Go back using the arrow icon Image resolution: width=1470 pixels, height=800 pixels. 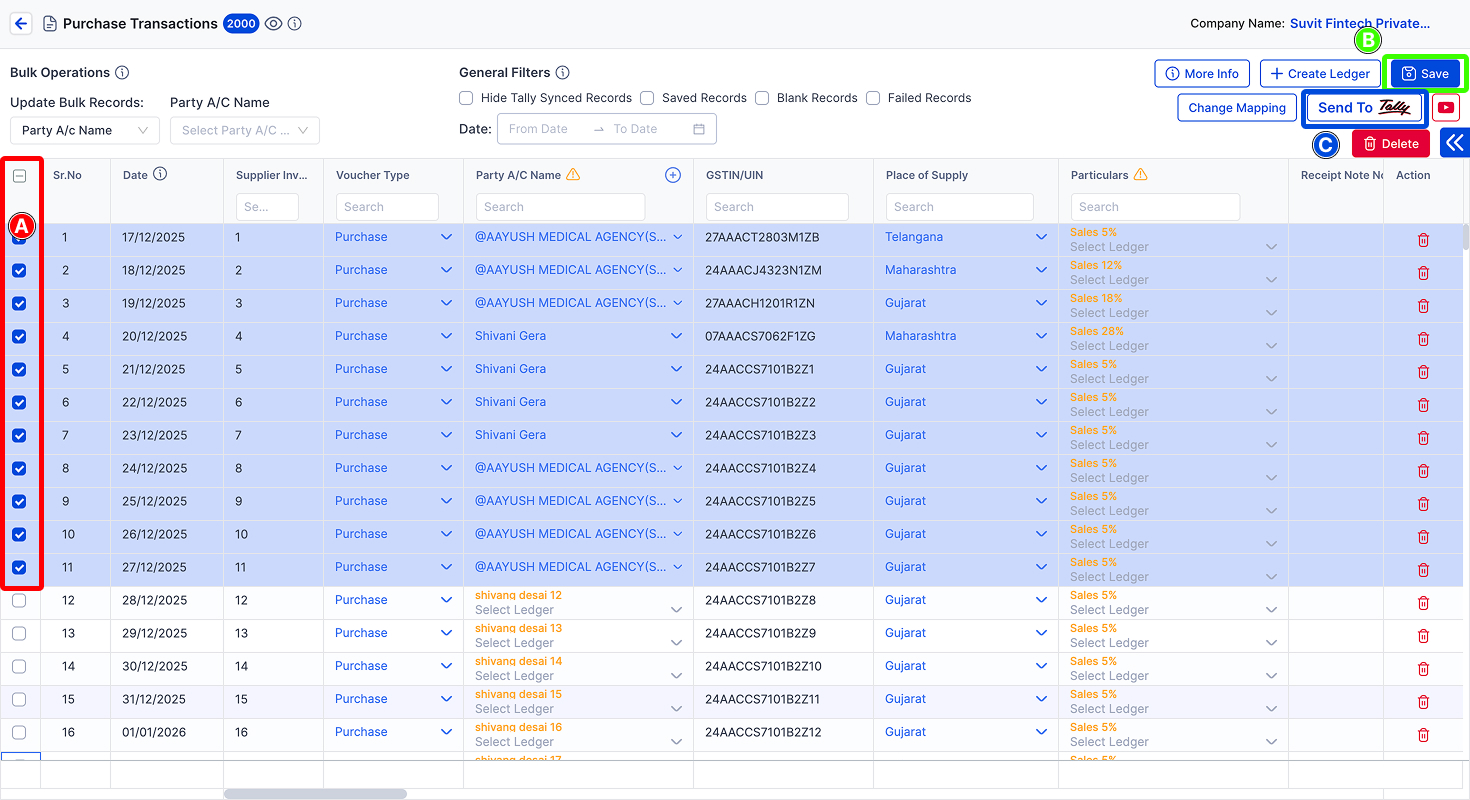[x=21, y=23]
